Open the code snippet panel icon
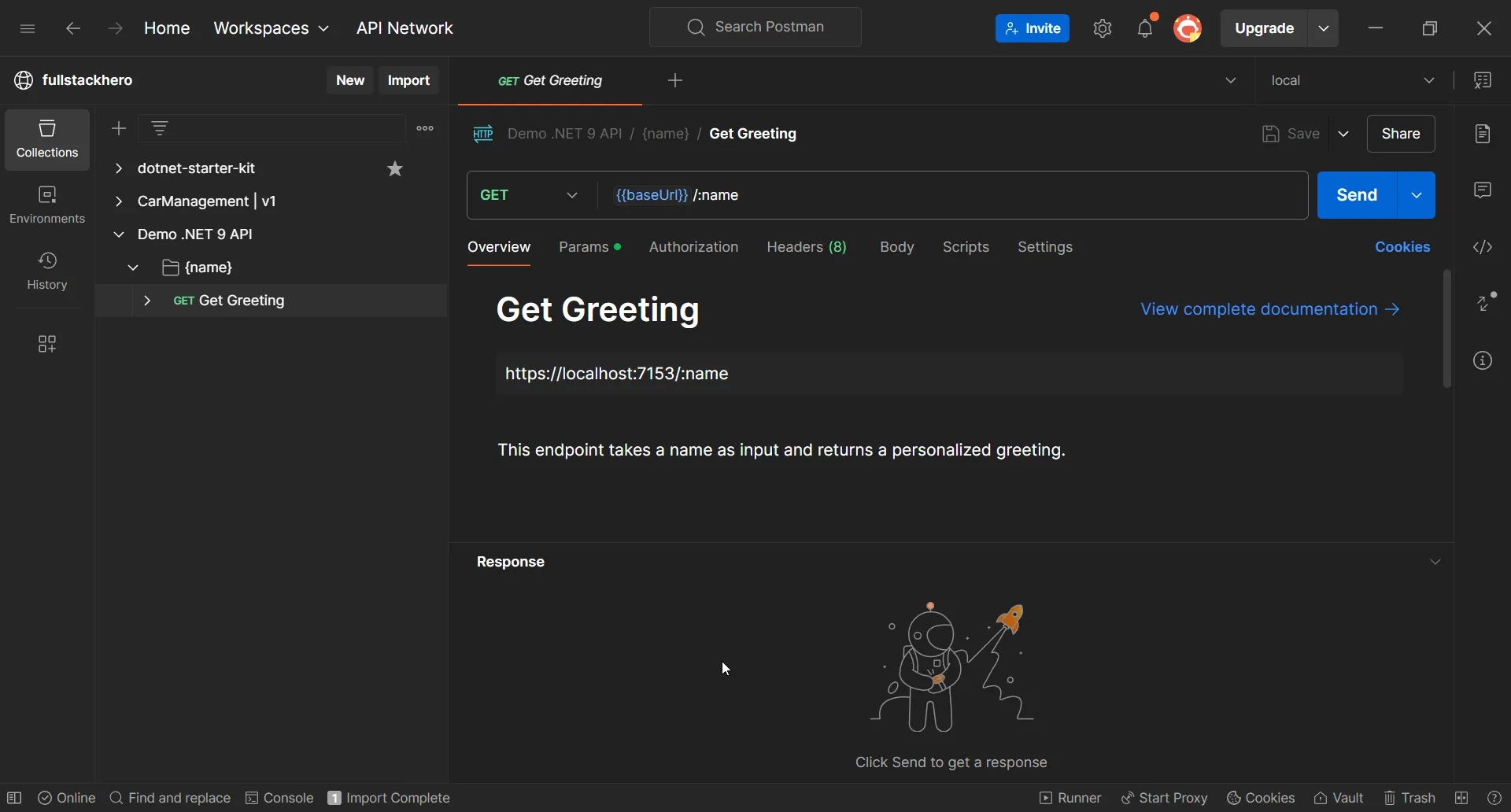This screenshot has width=1511, height=812. coord(1483,247)
